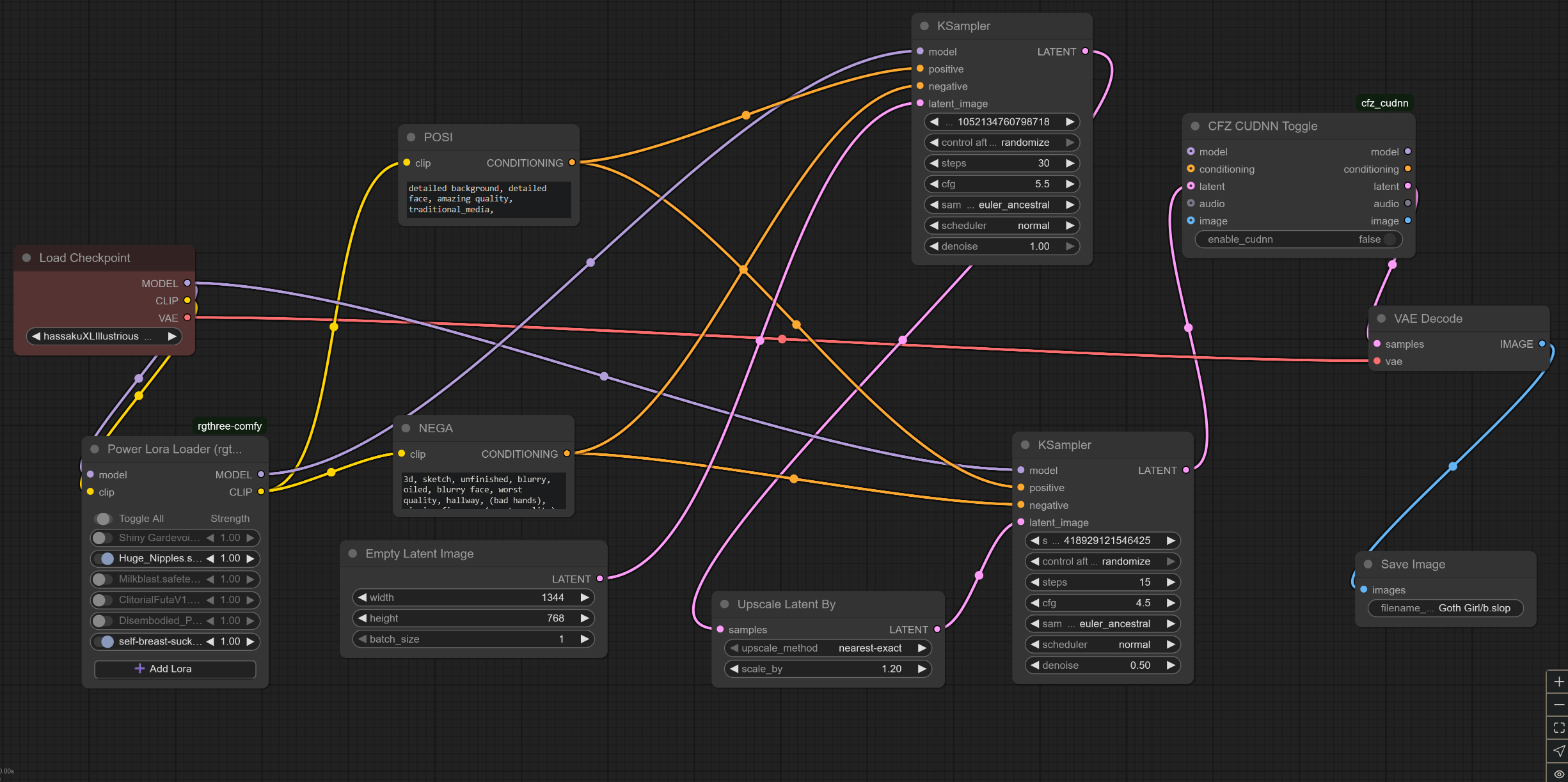Viewport: 1568px width, 782px height.
Task: Increase scale_by with its right arrow
Action: tap(922, 669)
